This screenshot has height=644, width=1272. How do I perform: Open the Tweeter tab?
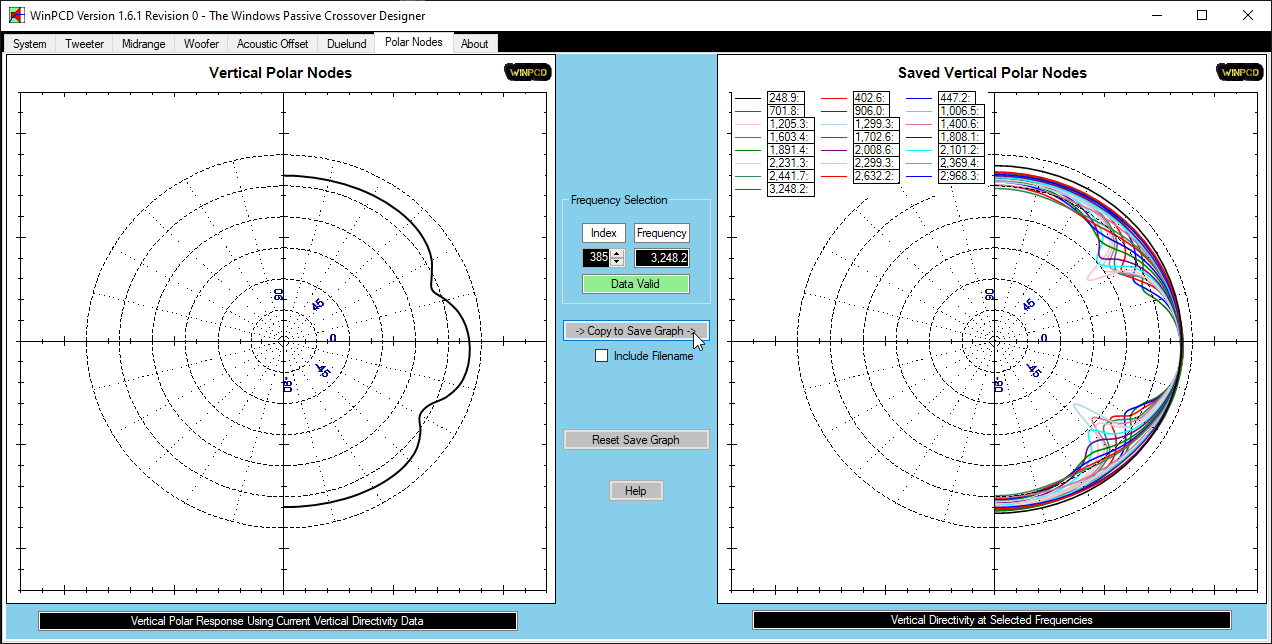(84, 44)
